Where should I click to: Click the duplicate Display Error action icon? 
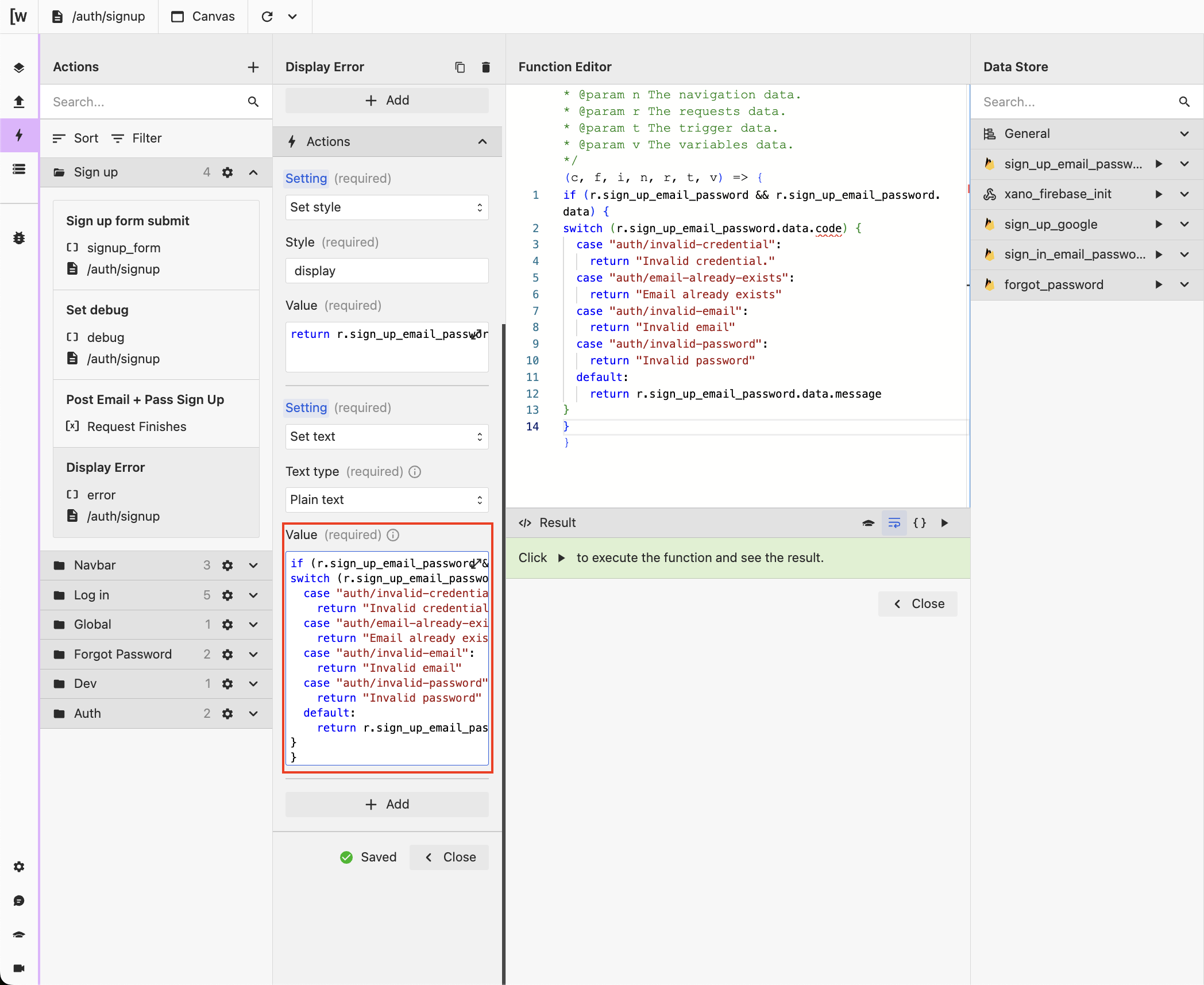[460, 67]
